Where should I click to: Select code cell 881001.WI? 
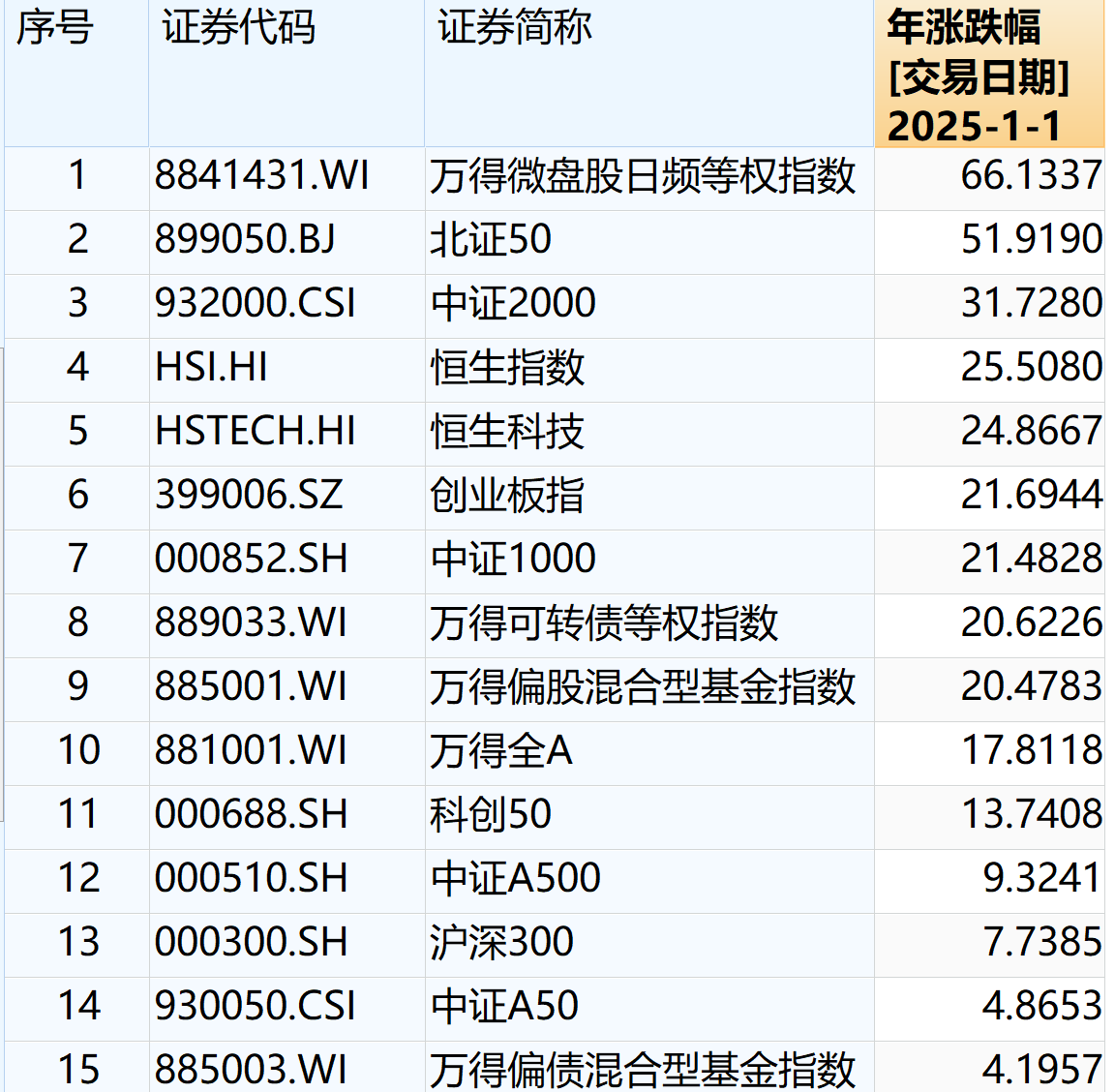[x=286, y=753]
